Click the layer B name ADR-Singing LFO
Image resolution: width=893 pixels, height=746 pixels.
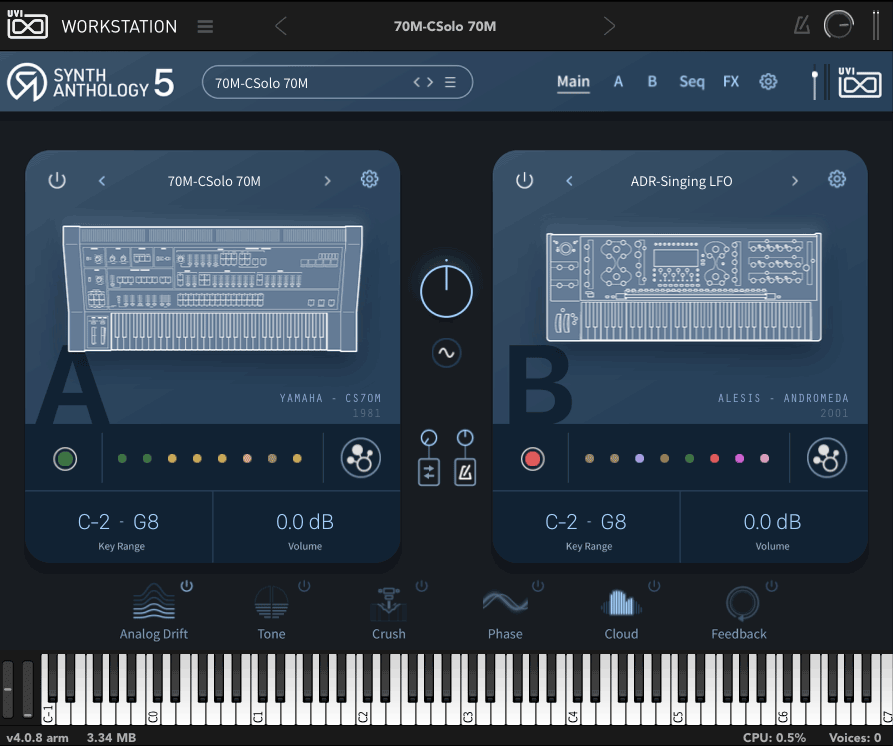click(681, 181)
